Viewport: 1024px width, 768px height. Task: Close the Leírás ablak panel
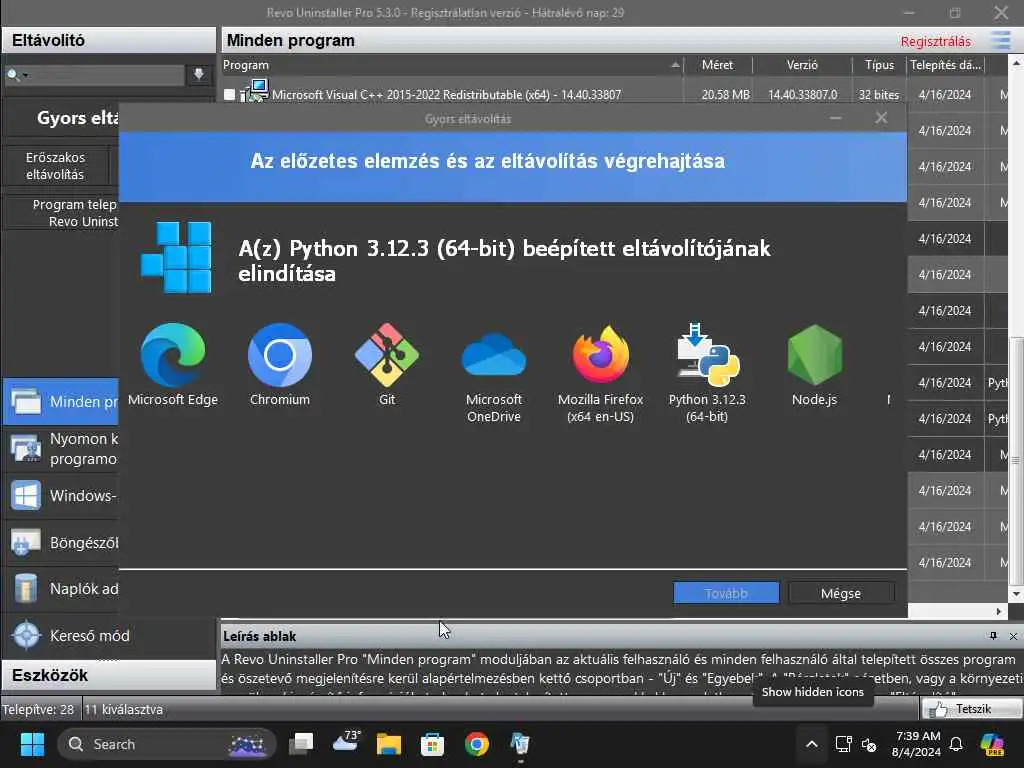[1013, 635]
